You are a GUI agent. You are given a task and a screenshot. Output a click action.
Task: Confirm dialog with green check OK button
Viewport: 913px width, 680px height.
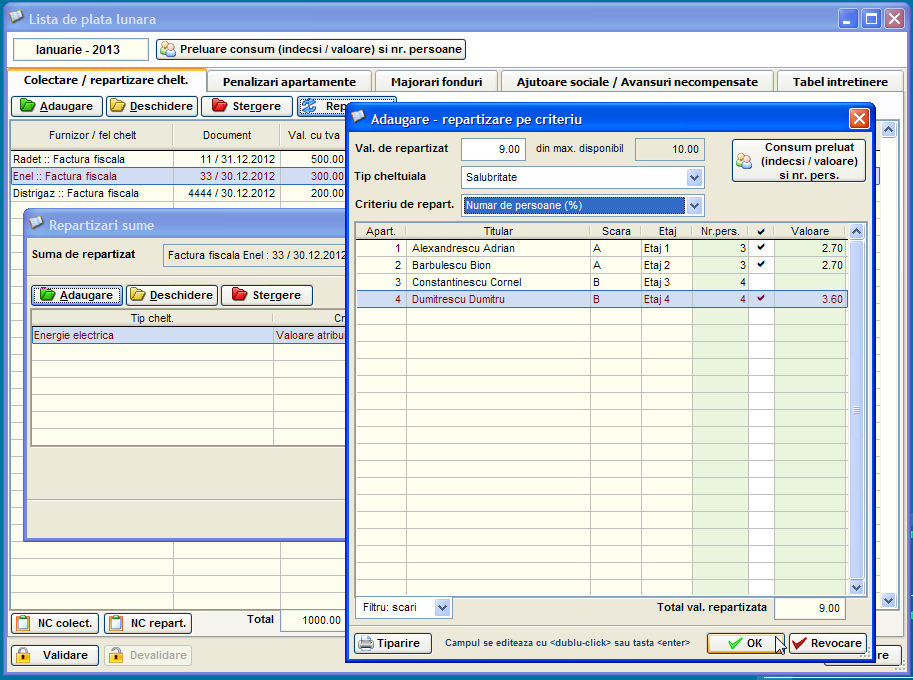(x=745, y=643)
